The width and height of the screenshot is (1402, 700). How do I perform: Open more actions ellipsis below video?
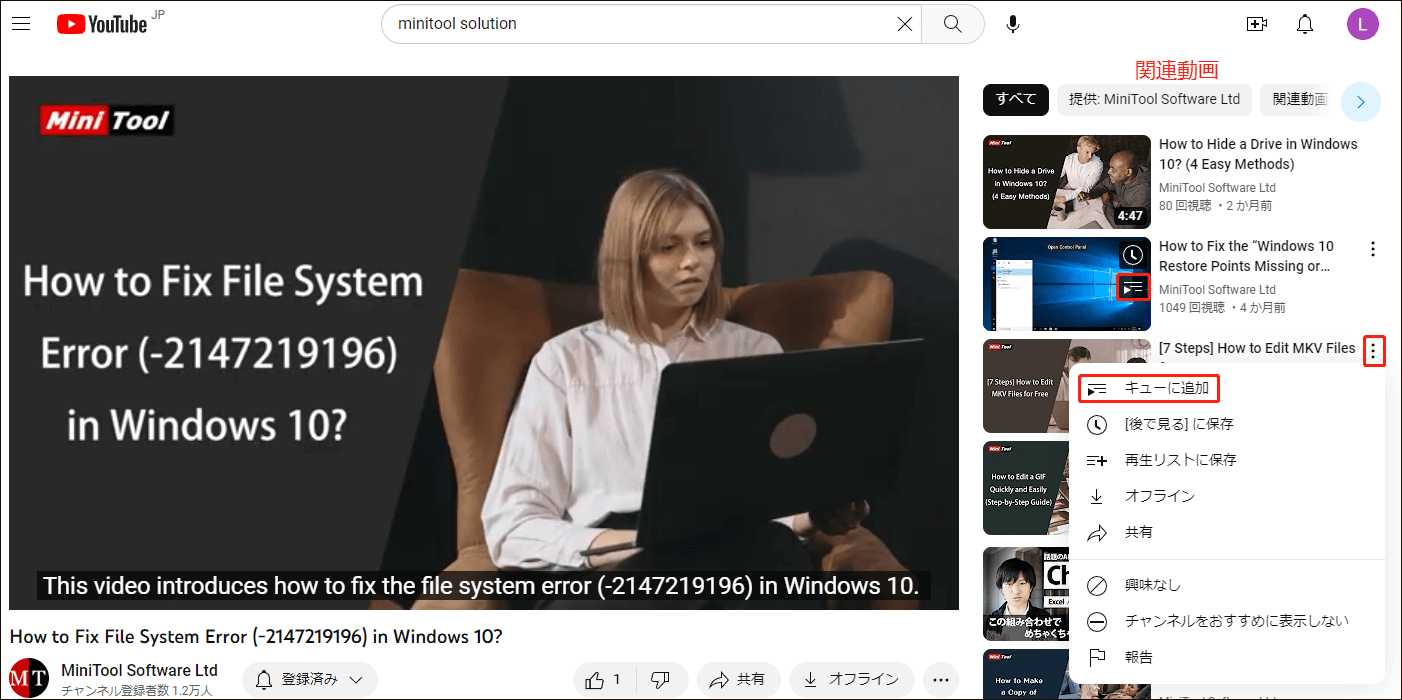[940, 680]
